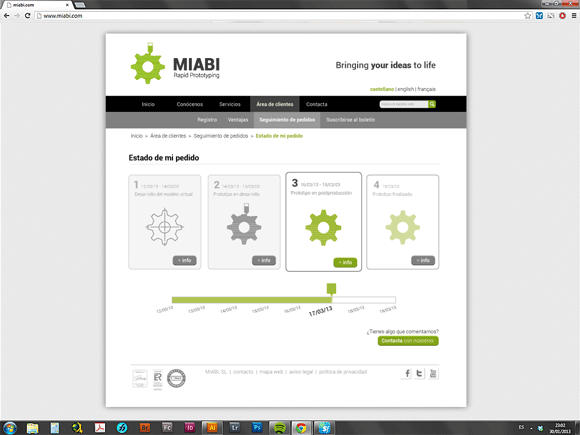Click the browser reload icon

[27, 16]
